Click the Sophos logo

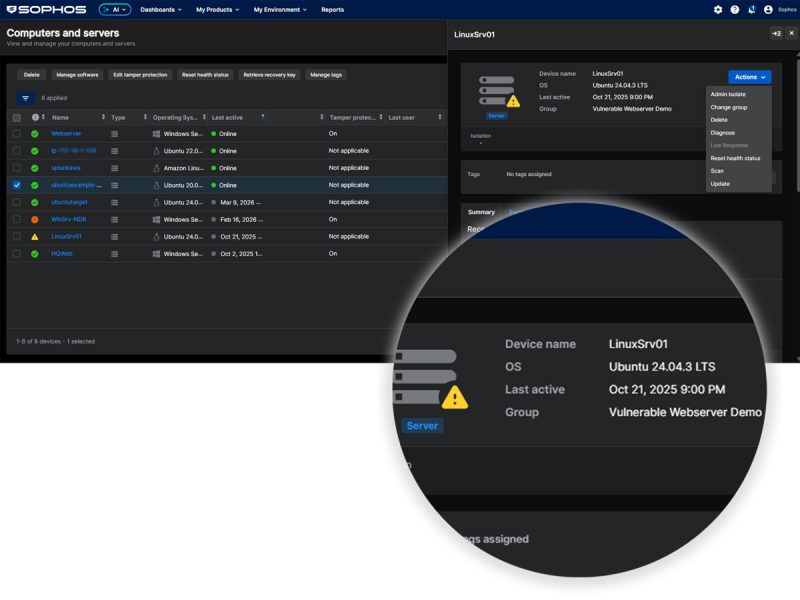pos(46,10)
